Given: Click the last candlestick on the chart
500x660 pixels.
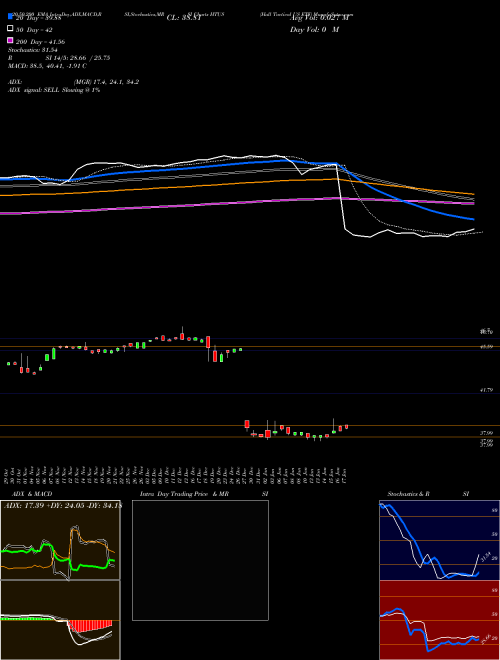Looking at the screenshot, I should point(346,426).
